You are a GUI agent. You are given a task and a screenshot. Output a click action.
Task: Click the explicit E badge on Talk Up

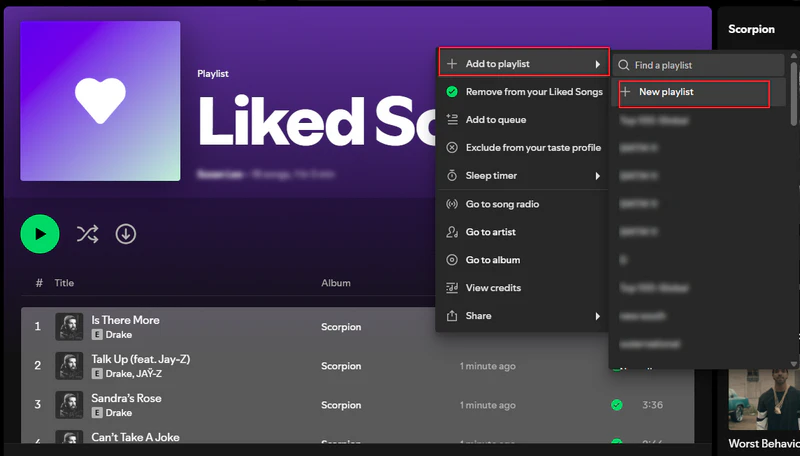(x=97, y=374)
